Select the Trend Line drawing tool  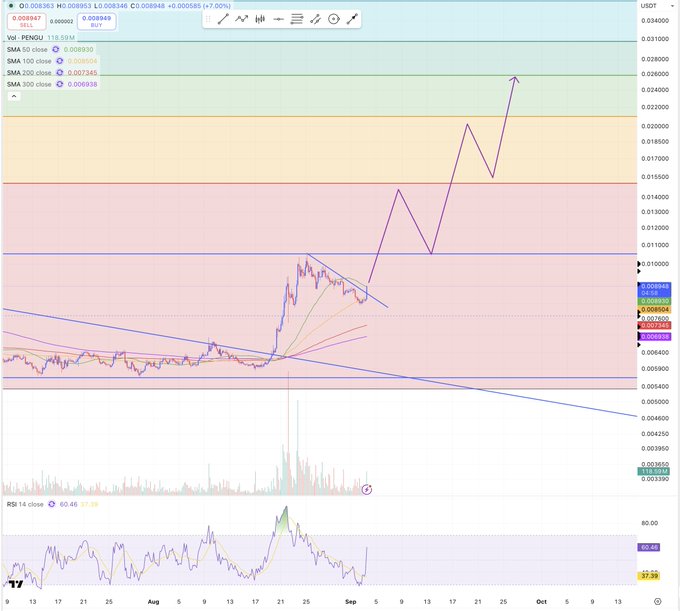(x=223, y=19)
